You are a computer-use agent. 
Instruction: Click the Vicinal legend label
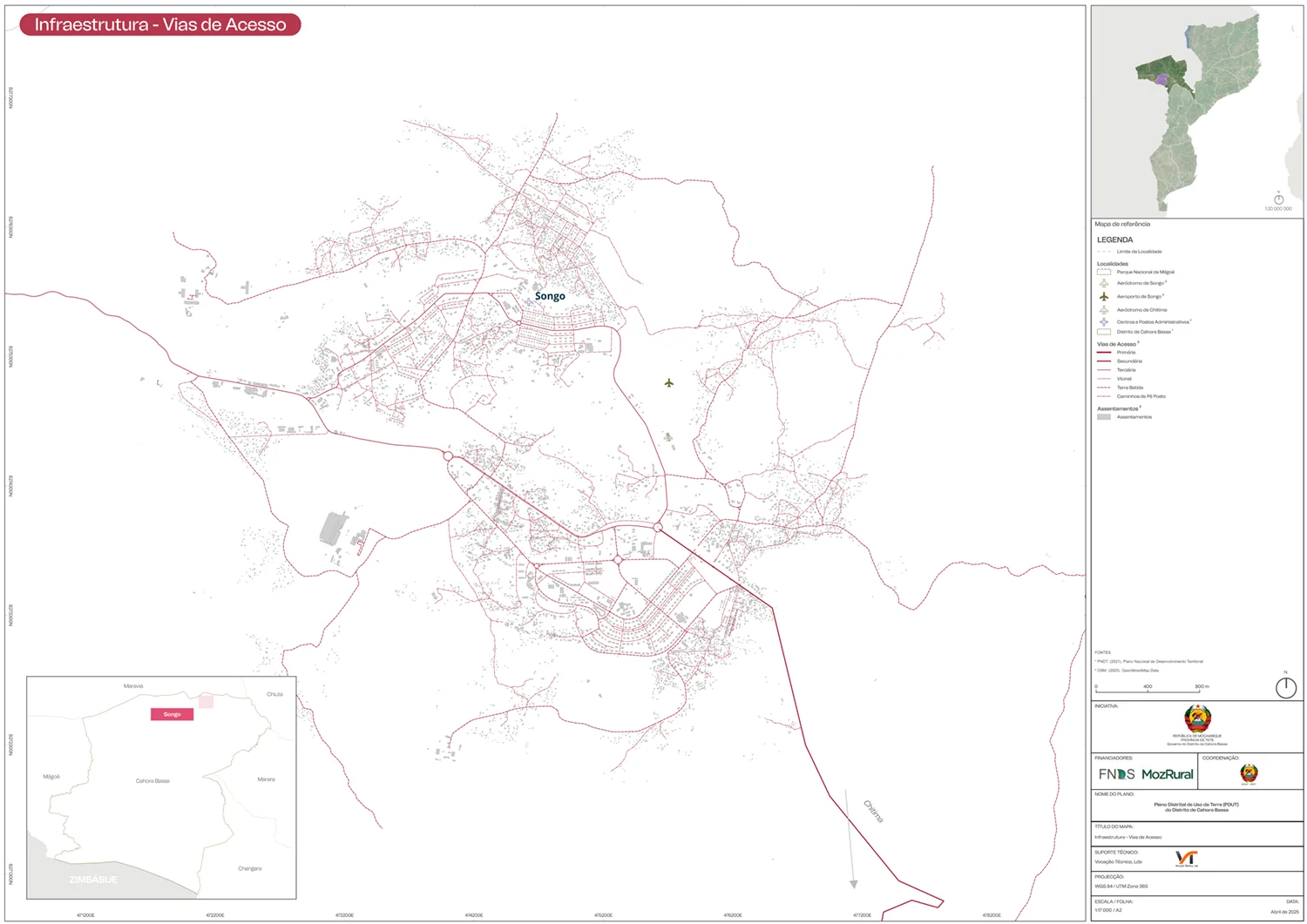pos(1124,379)
